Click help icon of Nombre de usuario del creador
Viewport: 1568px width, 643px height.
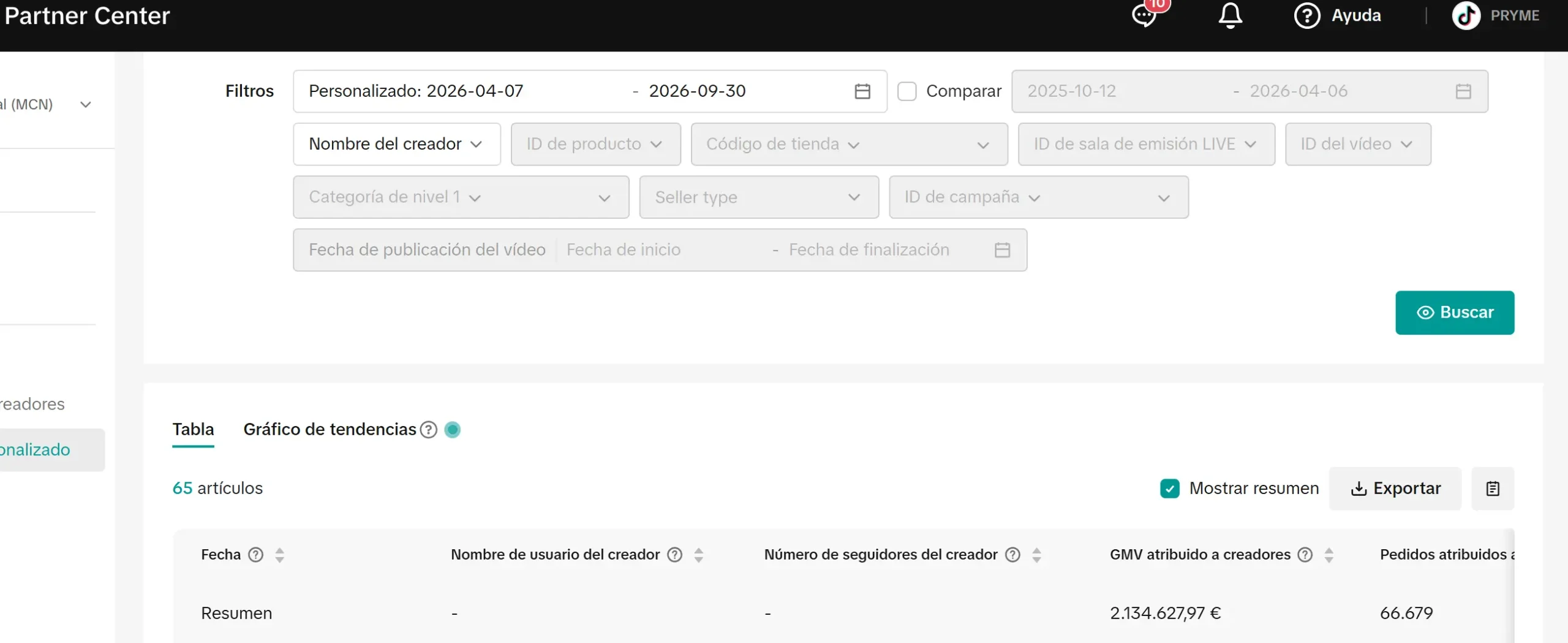click(674, 555)
